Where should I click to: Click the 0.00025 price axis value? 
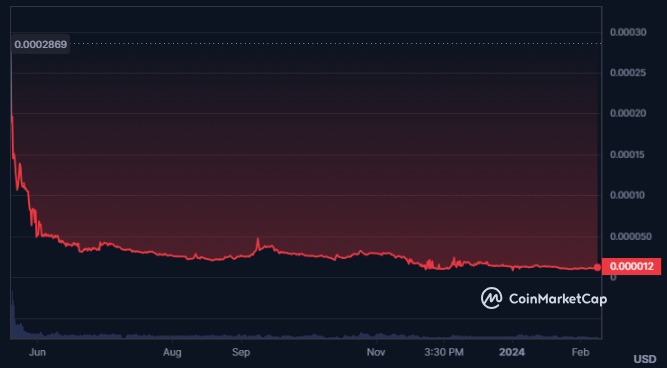(x=628, y=73)
